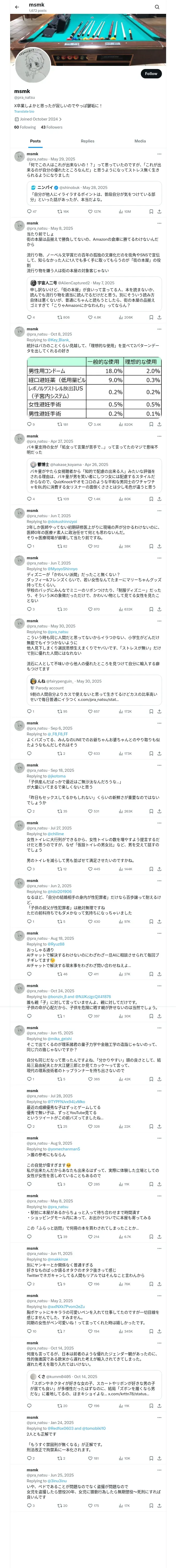Click share icon on Oct 8 post

click(x=159, y=424)
